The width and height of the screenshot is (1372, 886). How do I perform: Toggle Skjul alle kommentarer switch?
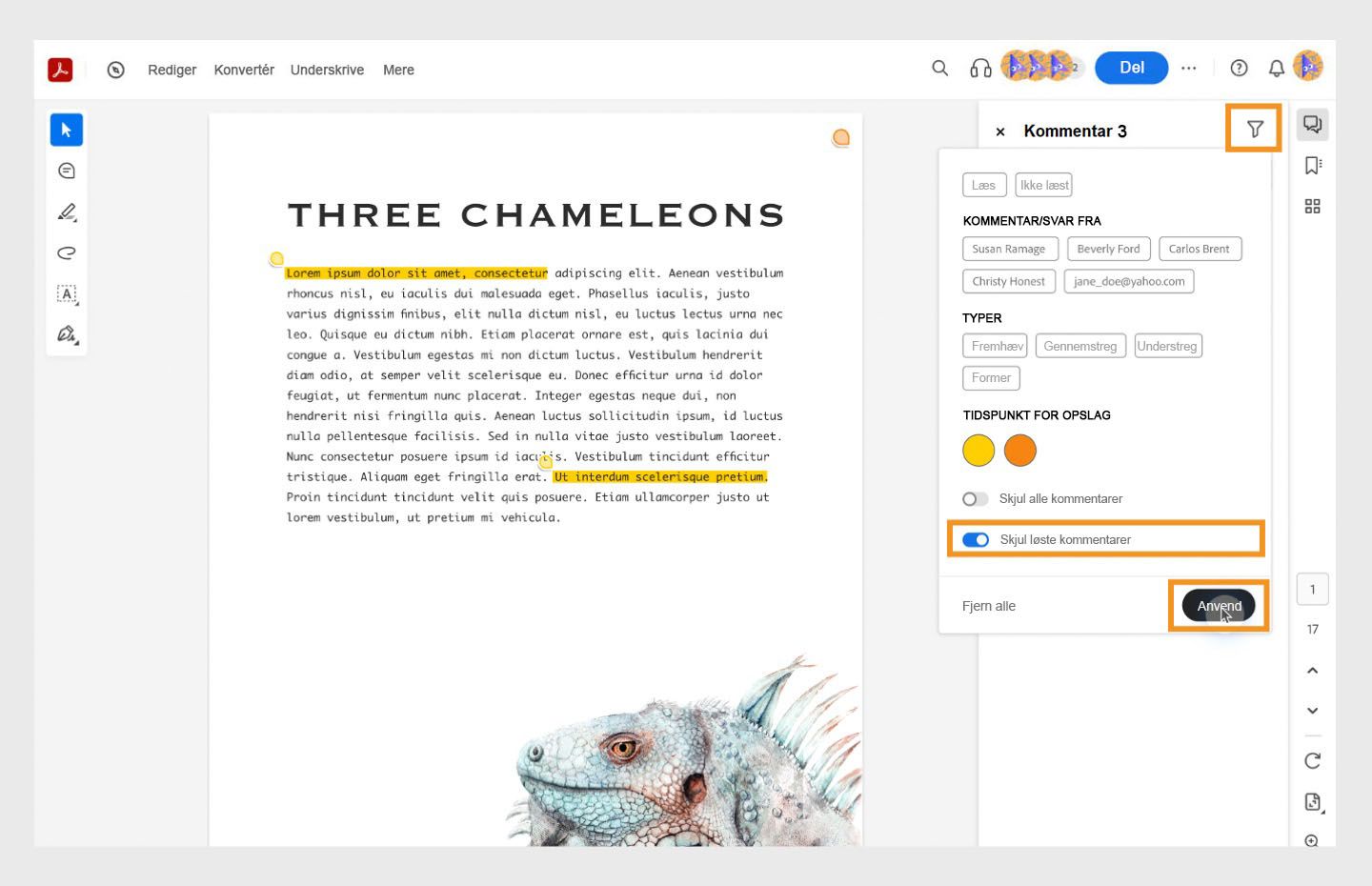(975, 499)
